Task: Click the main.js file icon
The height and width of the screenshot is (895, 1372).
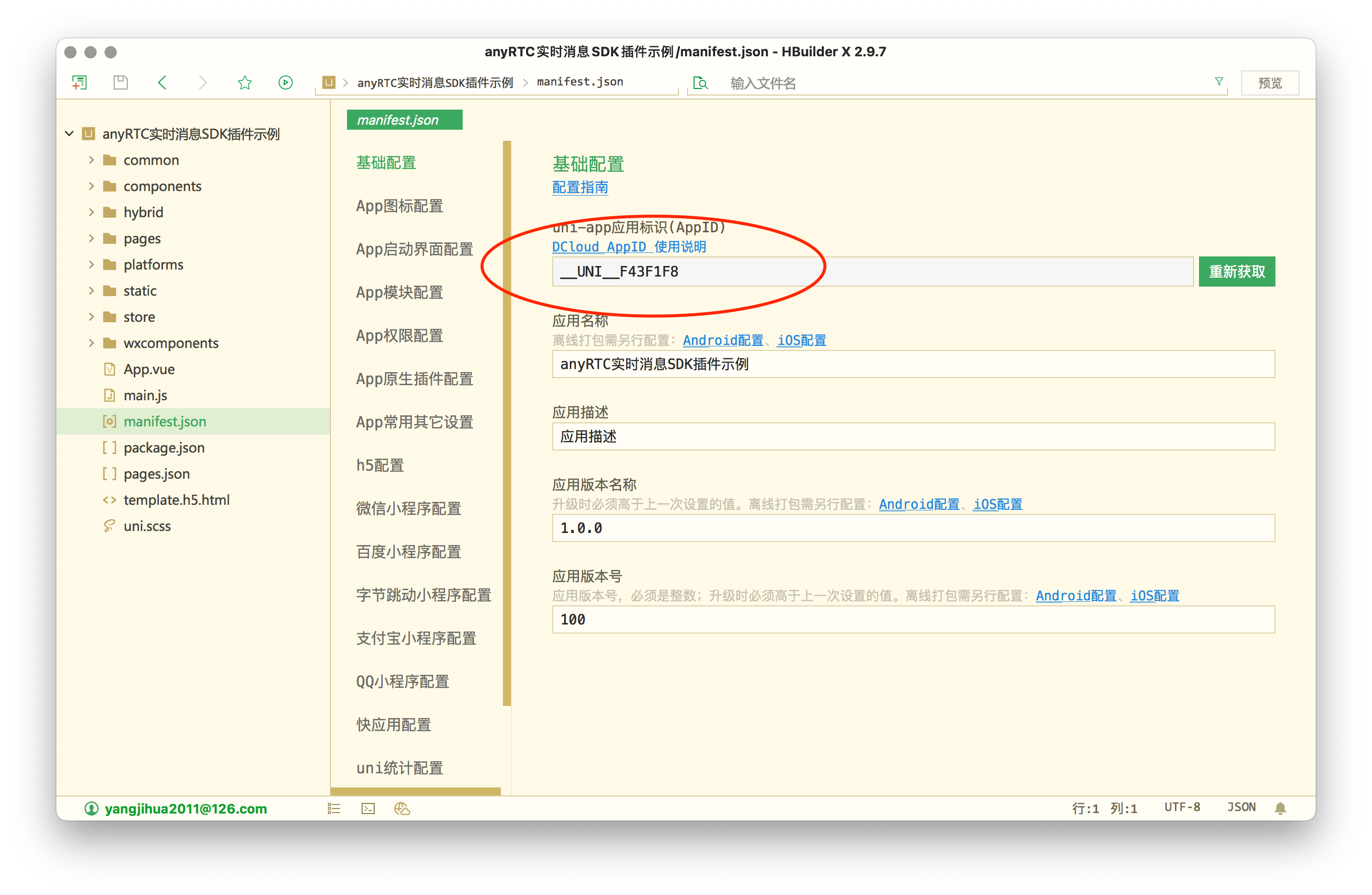Action: pyautogui.click(x=110, y=395)
